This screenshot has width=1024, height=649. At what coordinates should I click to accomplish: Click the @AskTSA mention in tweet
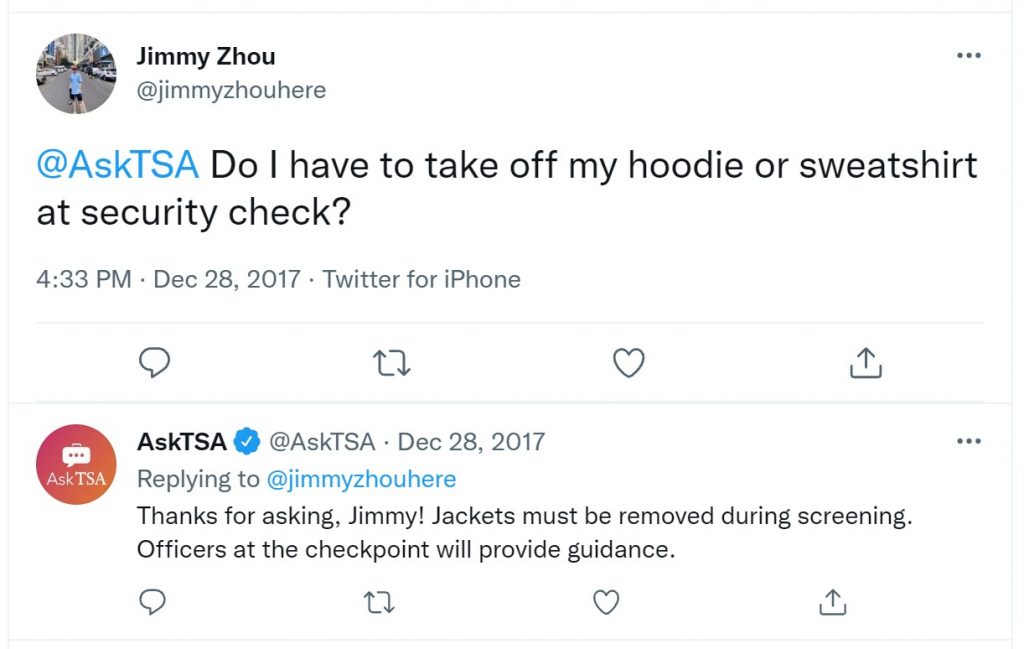[x=118, y=165]
